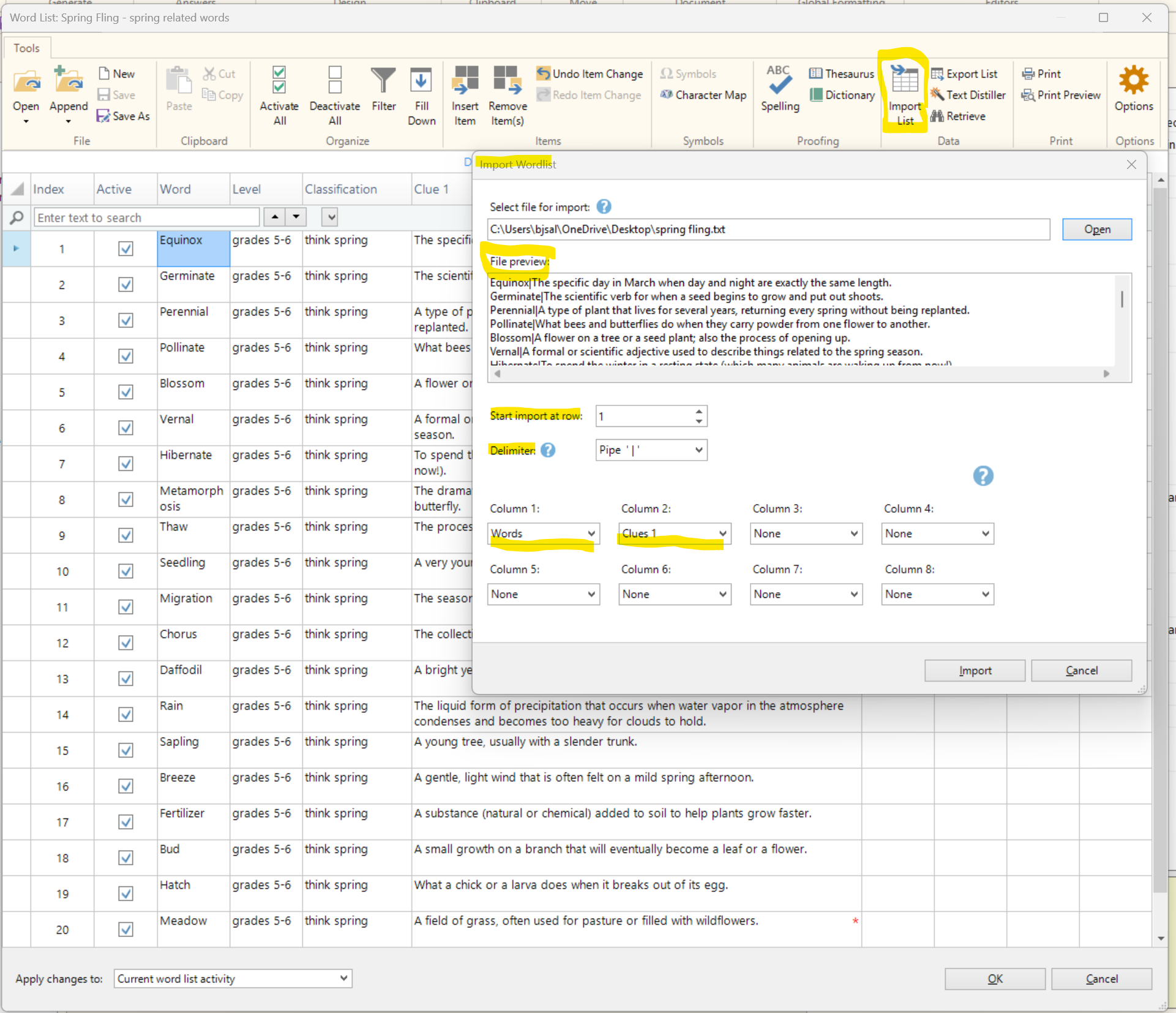Click the Delimiter help question icon
Image resolution: width=1176 pixels, height=1013 pixels.
click(x=548, y=450)
